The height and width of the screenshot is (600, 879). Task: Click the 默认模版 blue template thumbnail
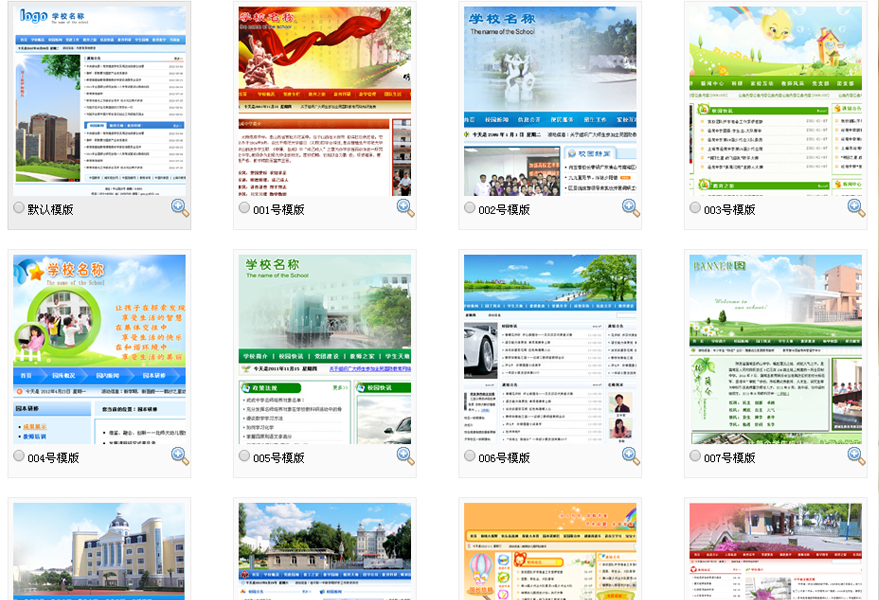tap(99, 100)
